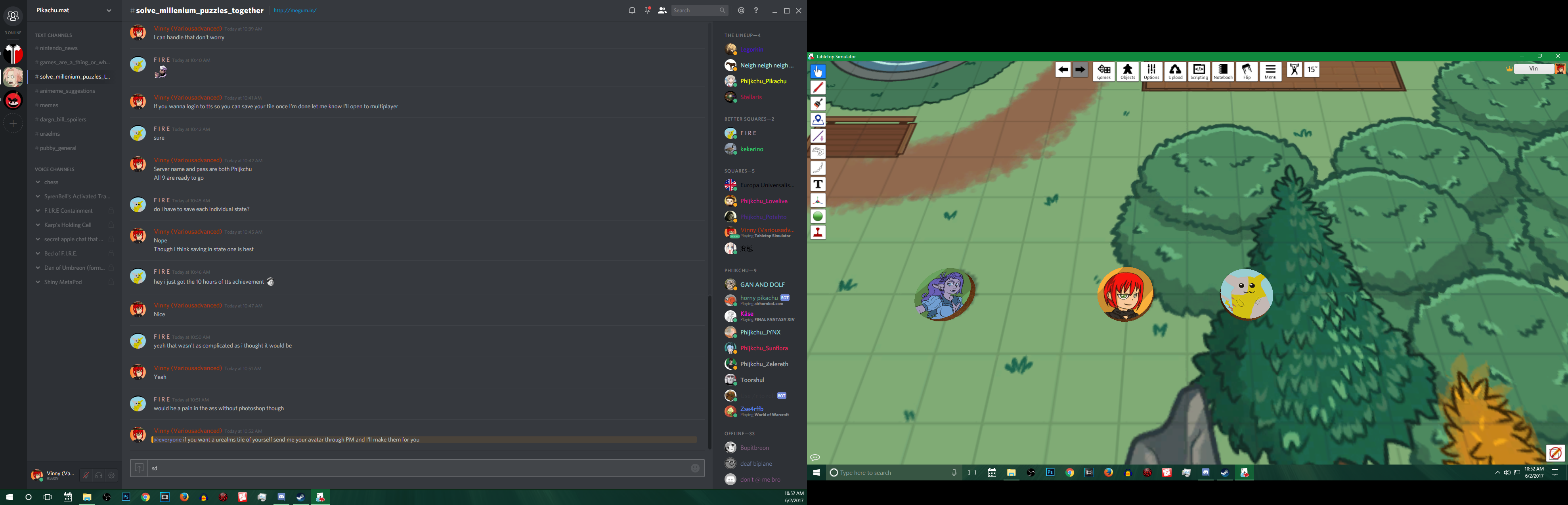Select the Text tool marked T
Viewport: 1568px width, 505px height.
coord(817,184)
